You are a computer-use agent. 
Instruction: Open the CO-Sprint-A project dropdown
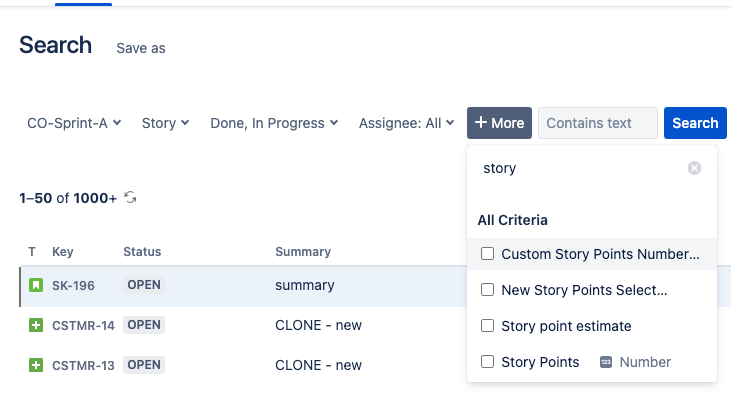click(74, 123)
